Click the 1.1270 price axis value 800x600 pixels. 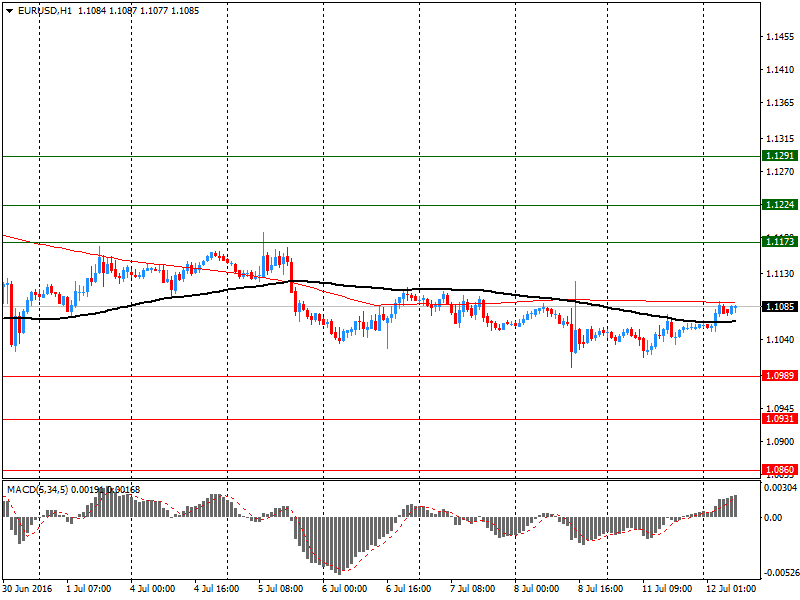780,172
